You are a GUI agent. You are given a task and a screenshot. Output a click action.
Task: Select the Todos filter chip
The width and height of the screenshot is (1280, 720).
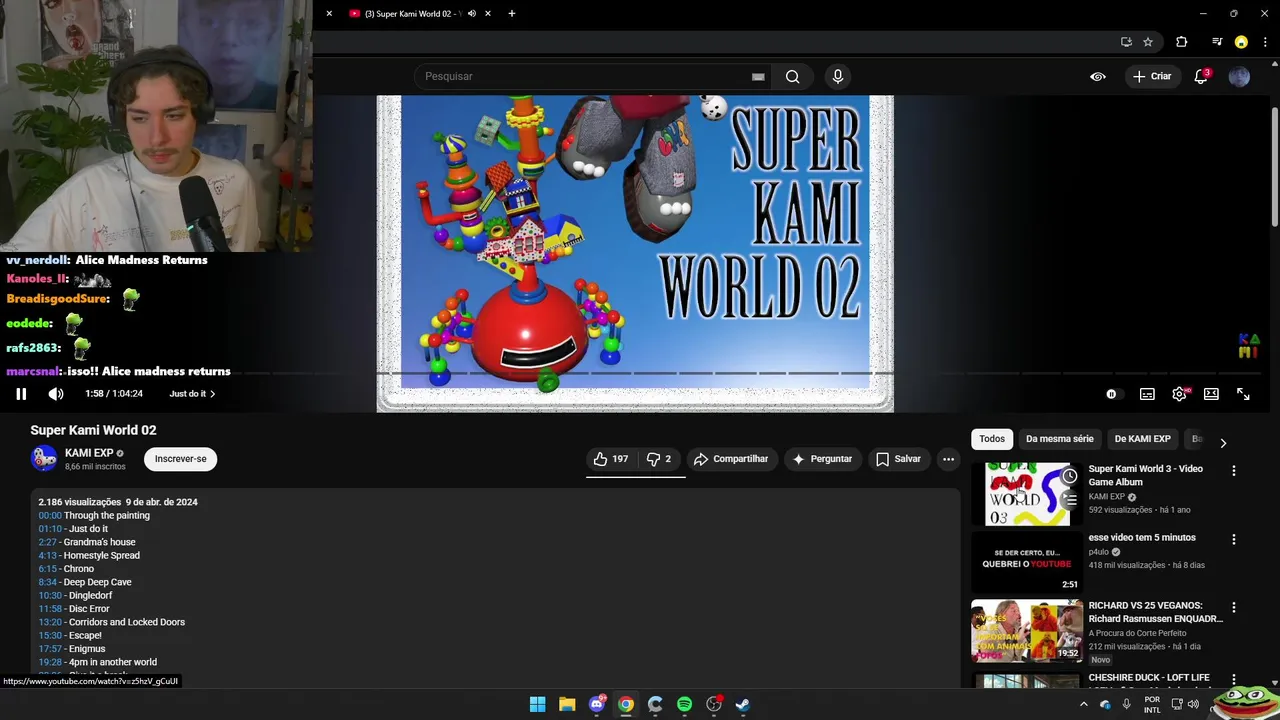coord(992,439)
